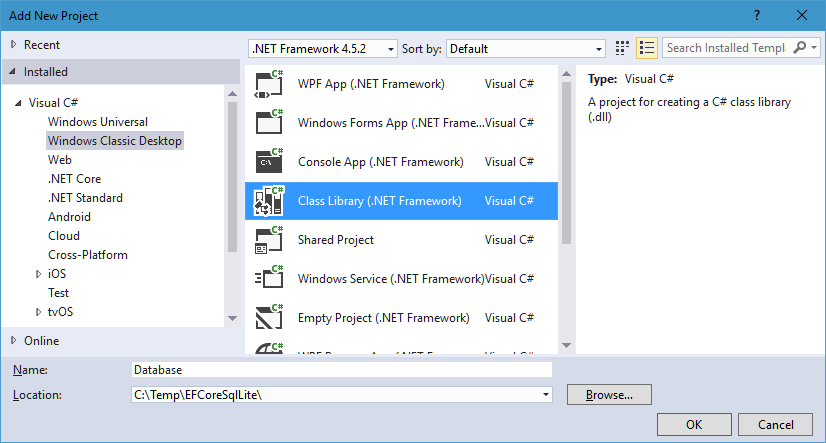Select the .NET Core category
Screen dimensions: 826x443
pyautogui.click(x=74, y=179)
